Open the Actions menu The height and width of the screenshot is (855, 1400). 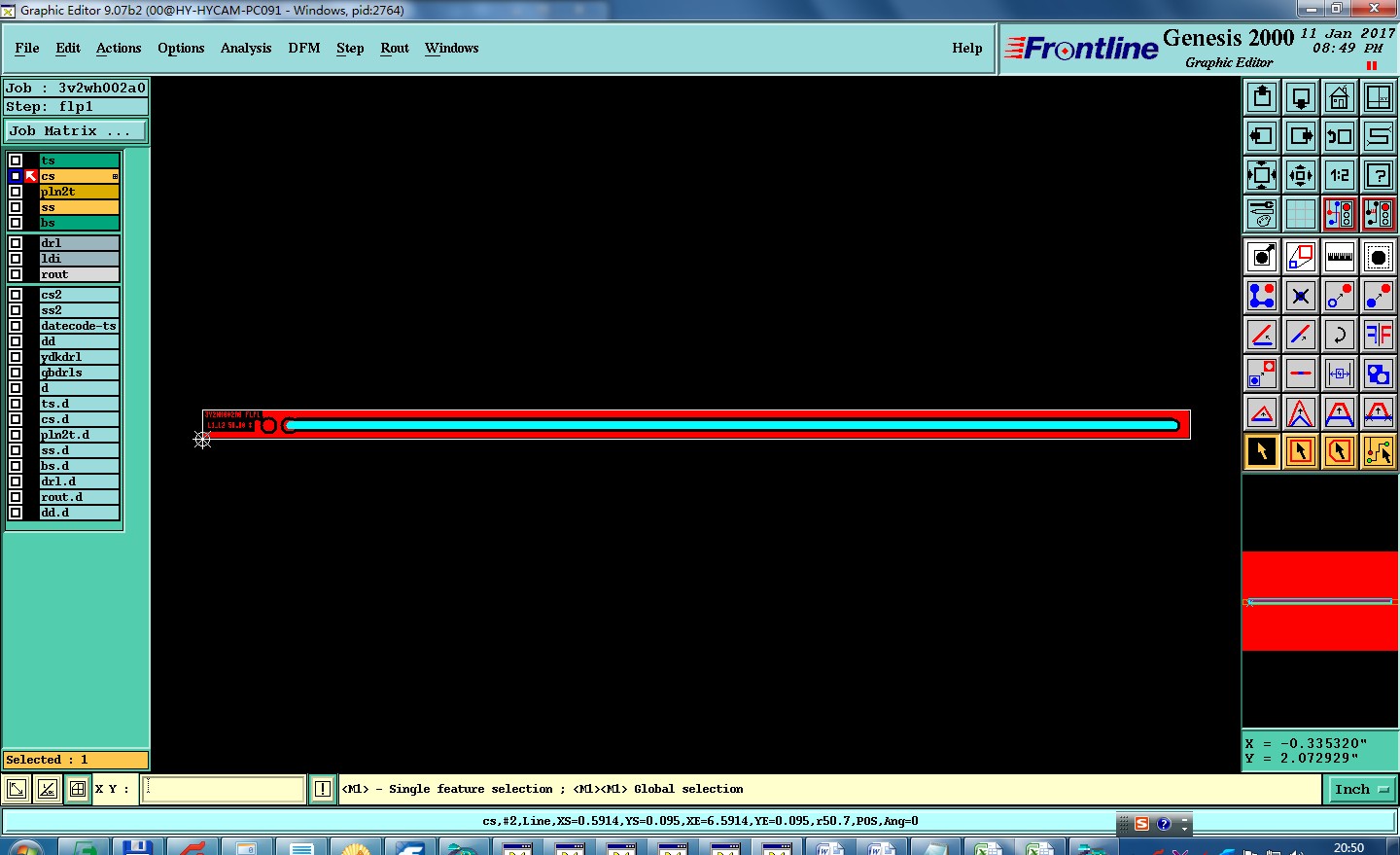point(119,48)
